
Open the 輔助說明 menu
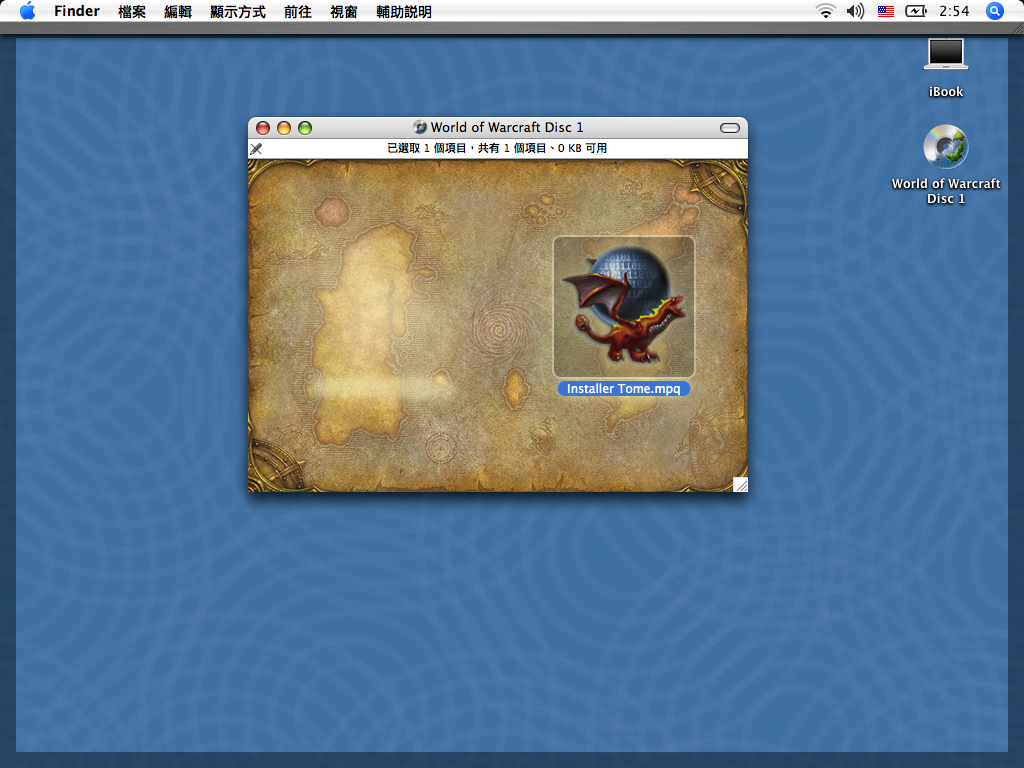coord(404,12)
